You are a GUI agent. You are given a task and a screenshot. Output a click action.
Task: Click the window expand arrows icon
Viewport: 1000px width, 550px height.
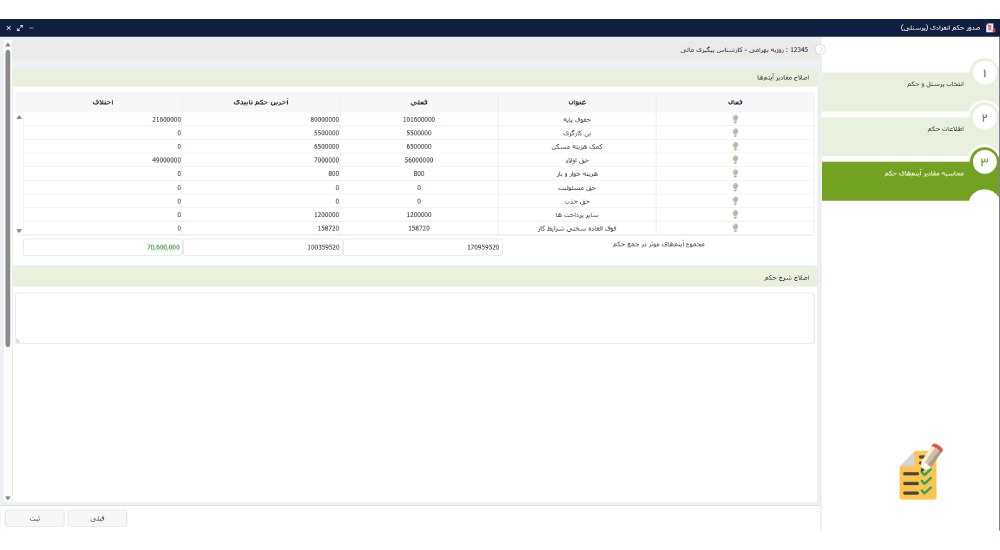pos(20,28)
